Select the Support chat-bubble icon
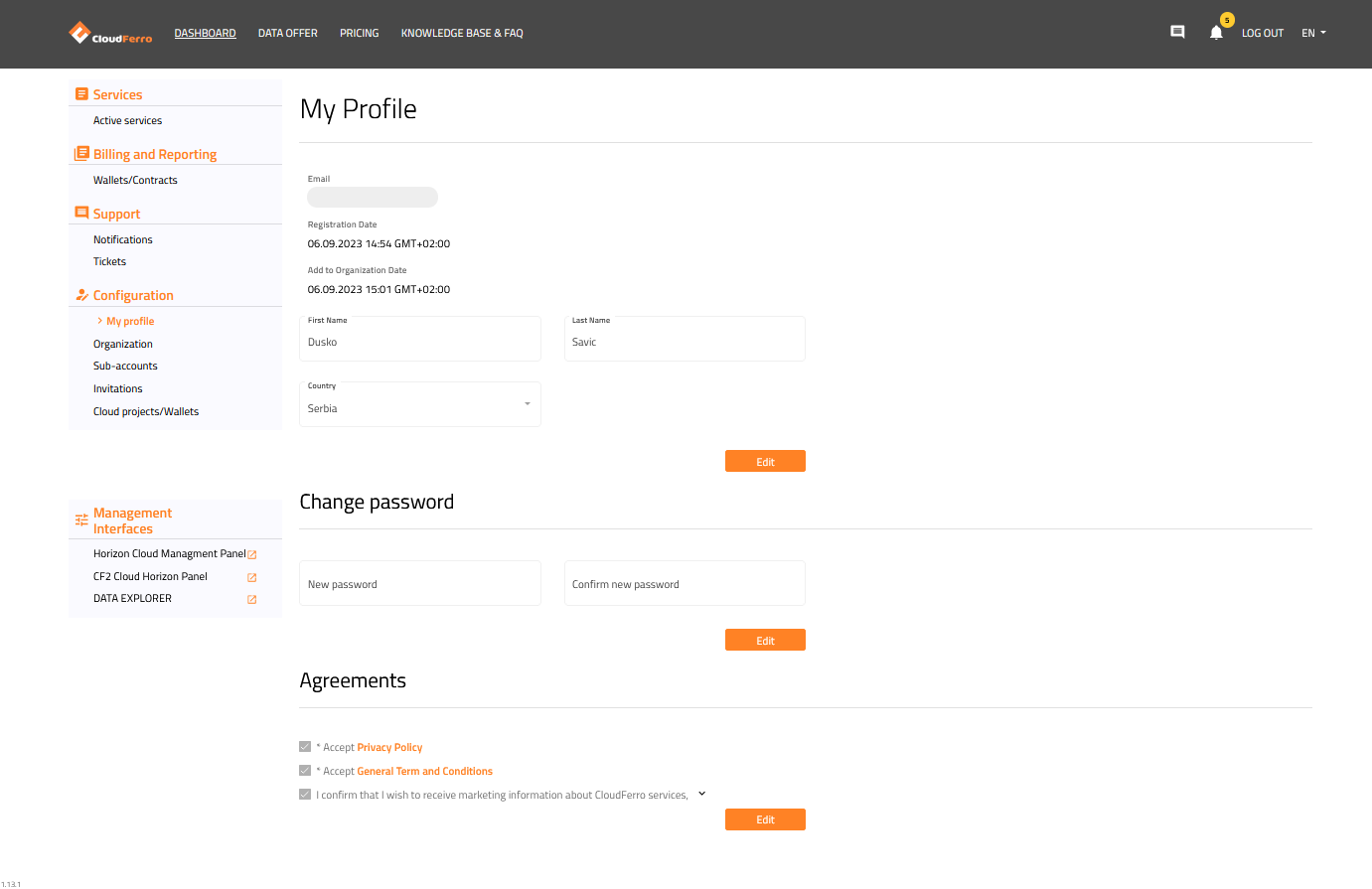Screen dimensions: 1372x889 click(x=81, y=212)
